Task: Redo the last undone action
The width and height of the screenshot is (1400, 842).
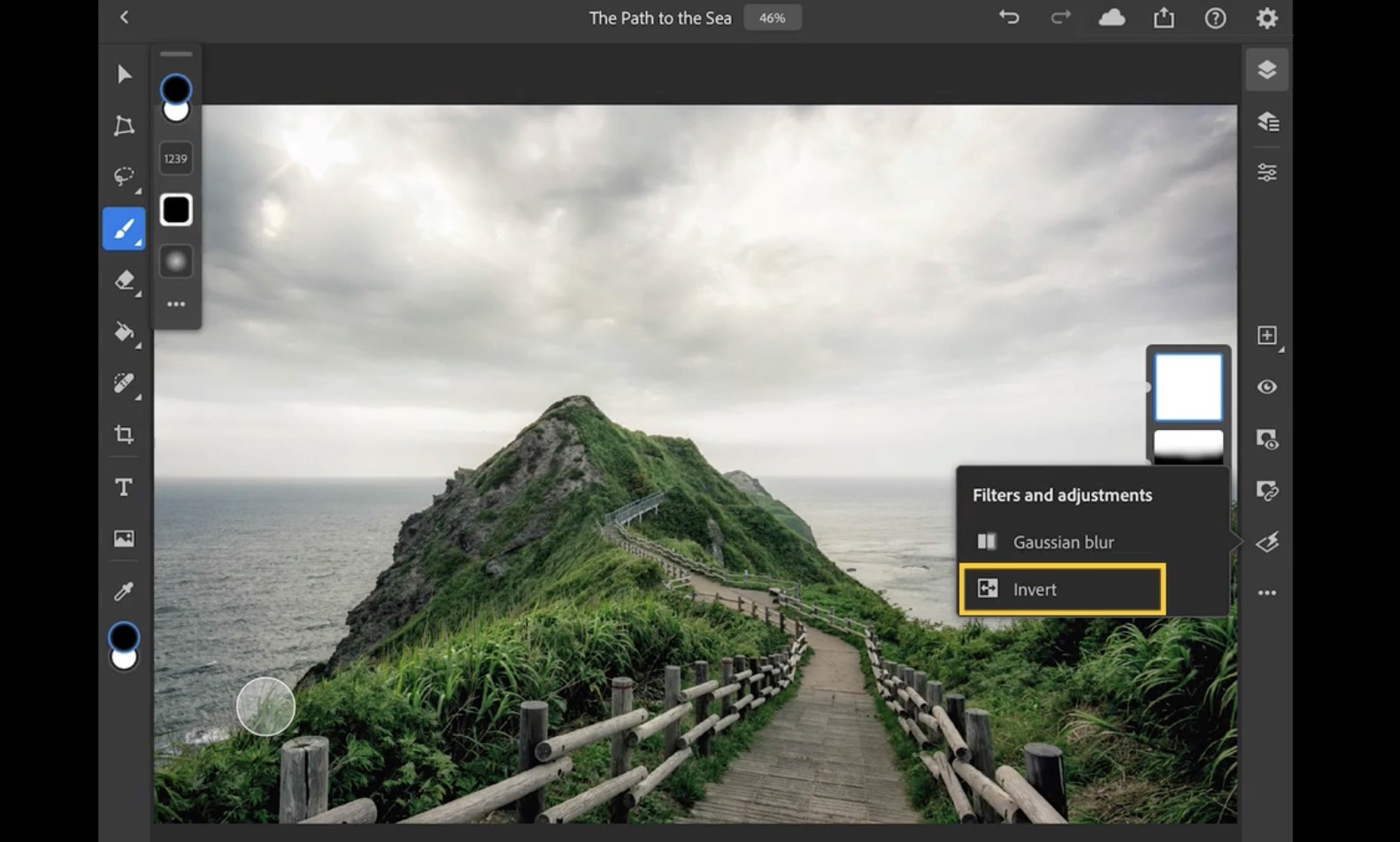Action: click(1060, 17)
